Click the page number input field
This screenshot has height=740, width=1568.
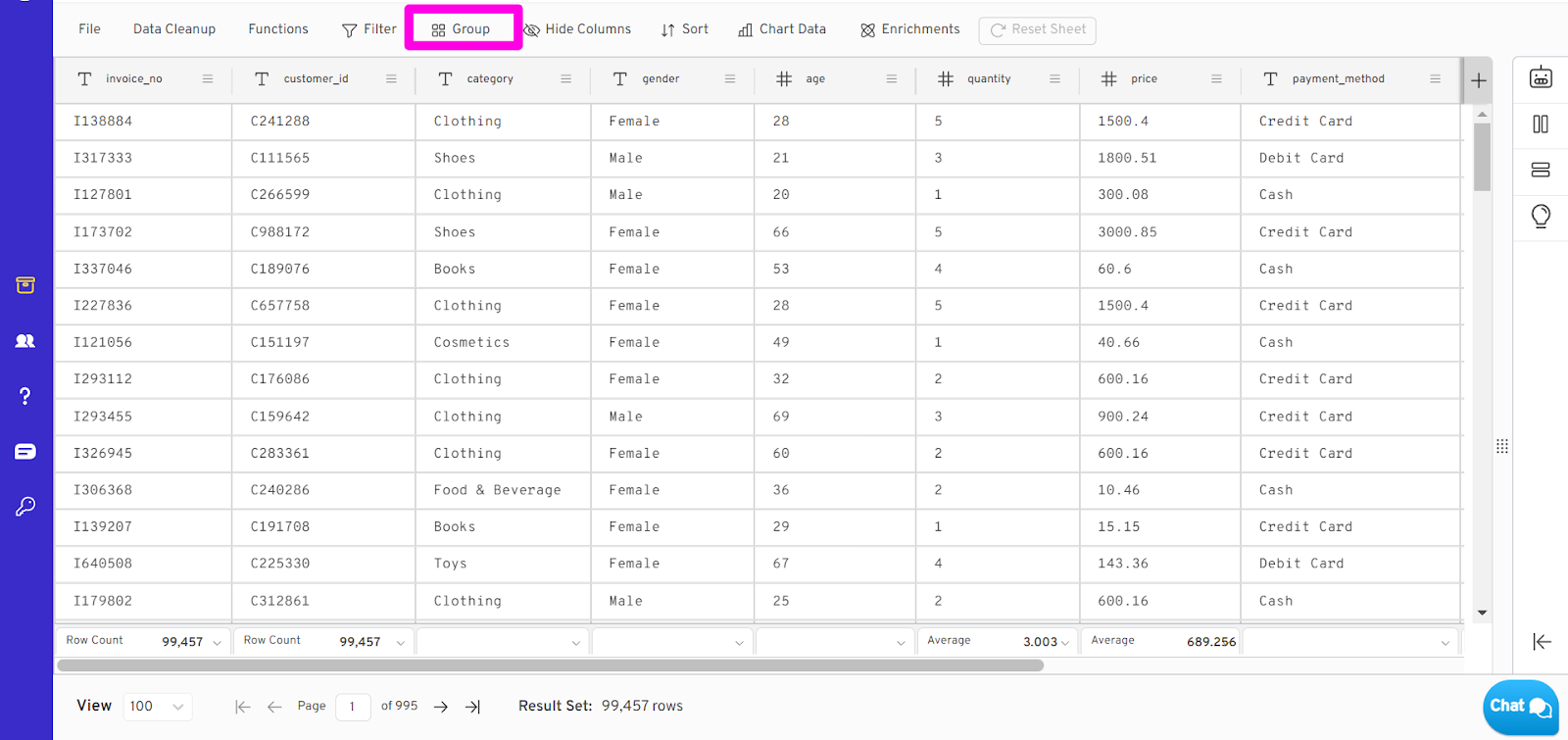pos(353,707)
